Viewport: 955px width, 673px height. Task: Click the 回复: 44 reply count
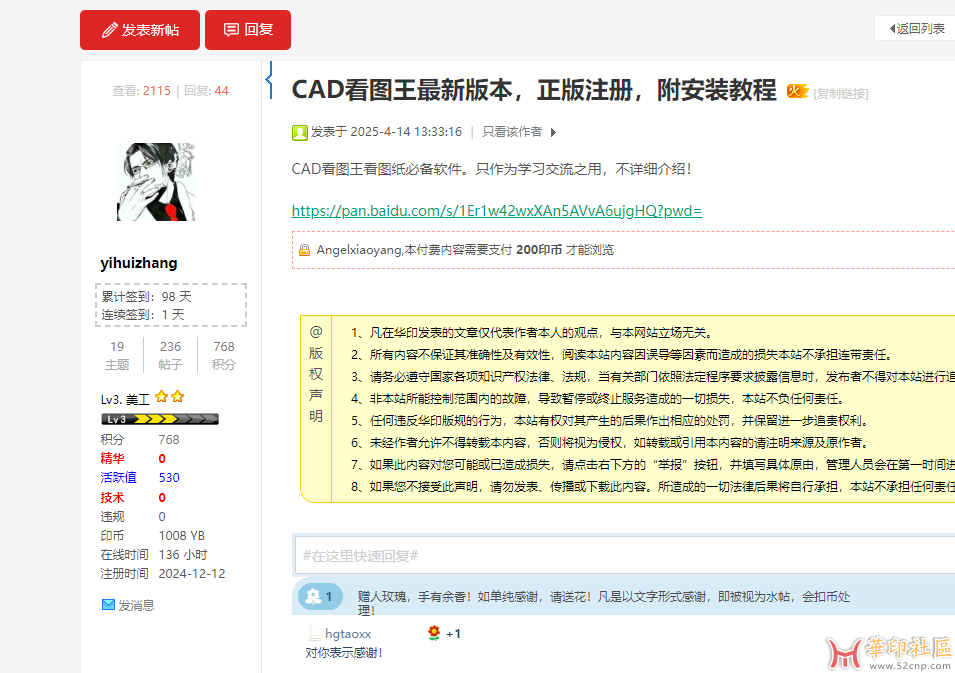(x=206, y=91)
